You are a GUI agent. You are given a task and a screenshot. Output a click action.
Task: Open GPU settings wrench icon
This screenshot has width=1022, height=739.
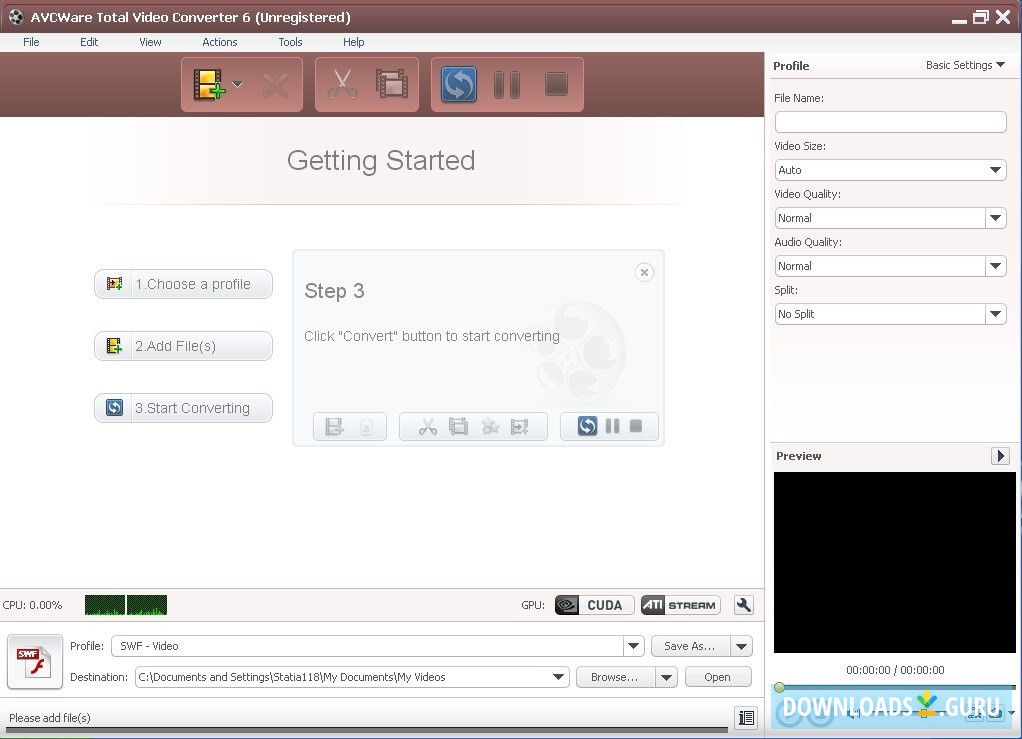tap(744, 605)
